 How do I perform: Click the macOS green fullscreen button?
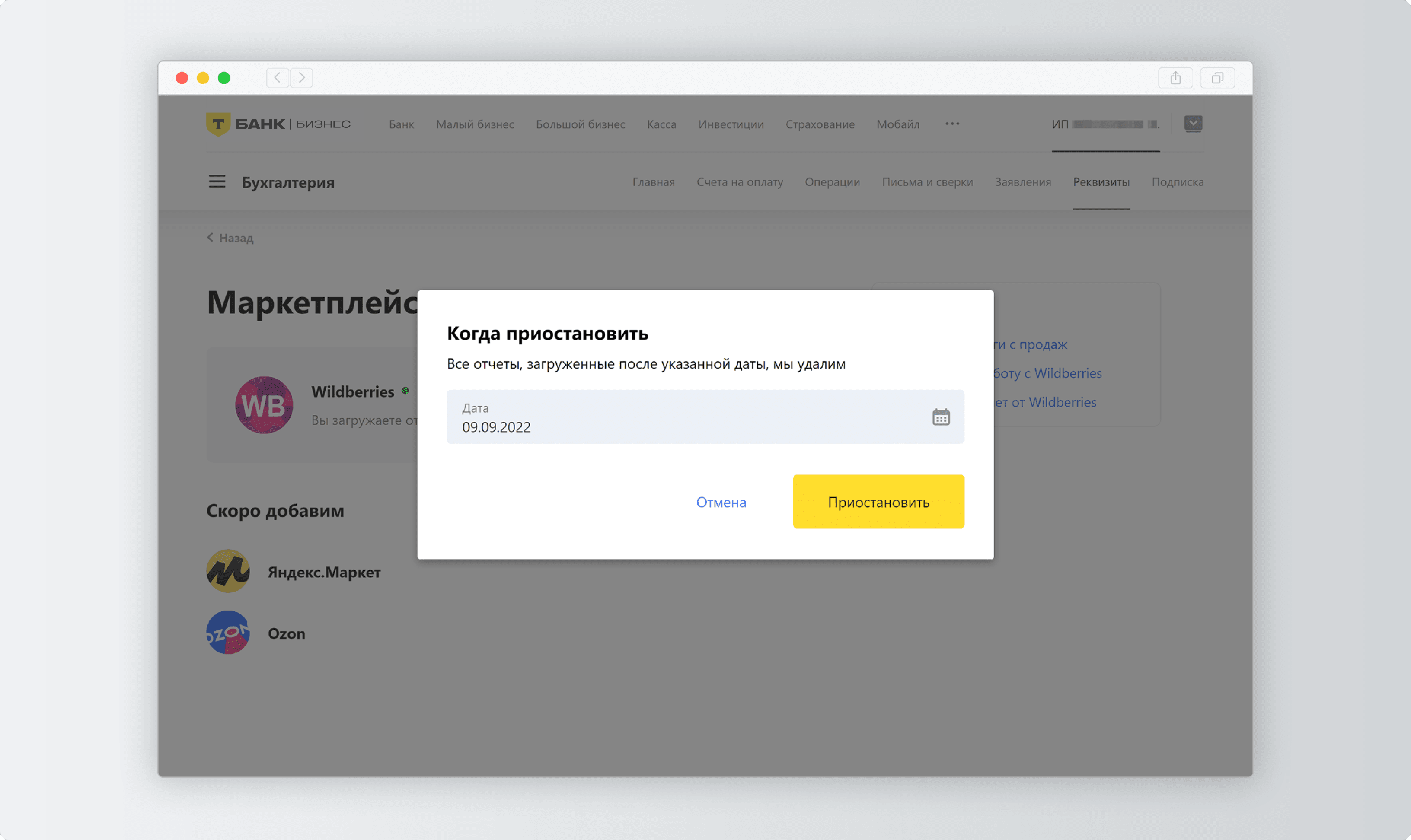point(224,77)
